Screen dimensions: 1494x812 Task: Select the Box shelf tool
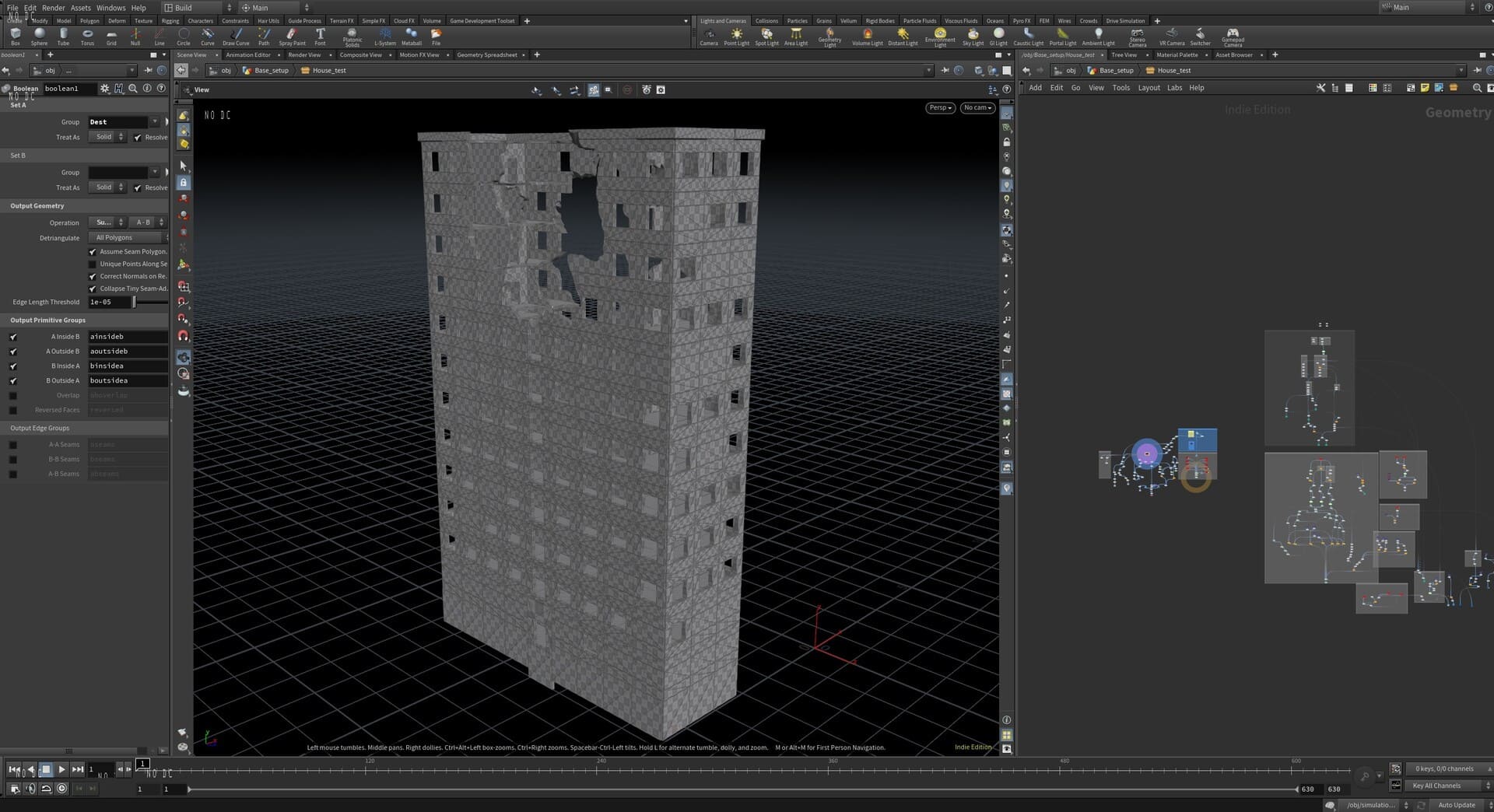pos(16,37)
